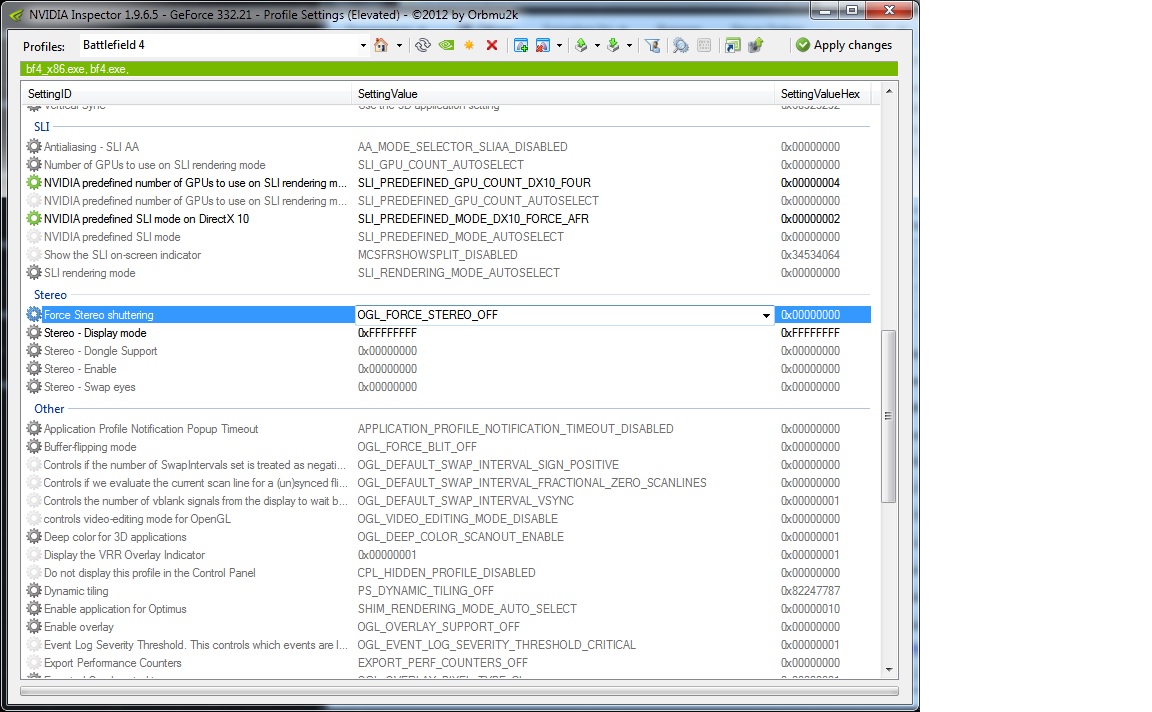Viewport: 1152px width, 712px height.
Task: Select Display the VRR Overlay Indicator row
Action: [447, 555]
